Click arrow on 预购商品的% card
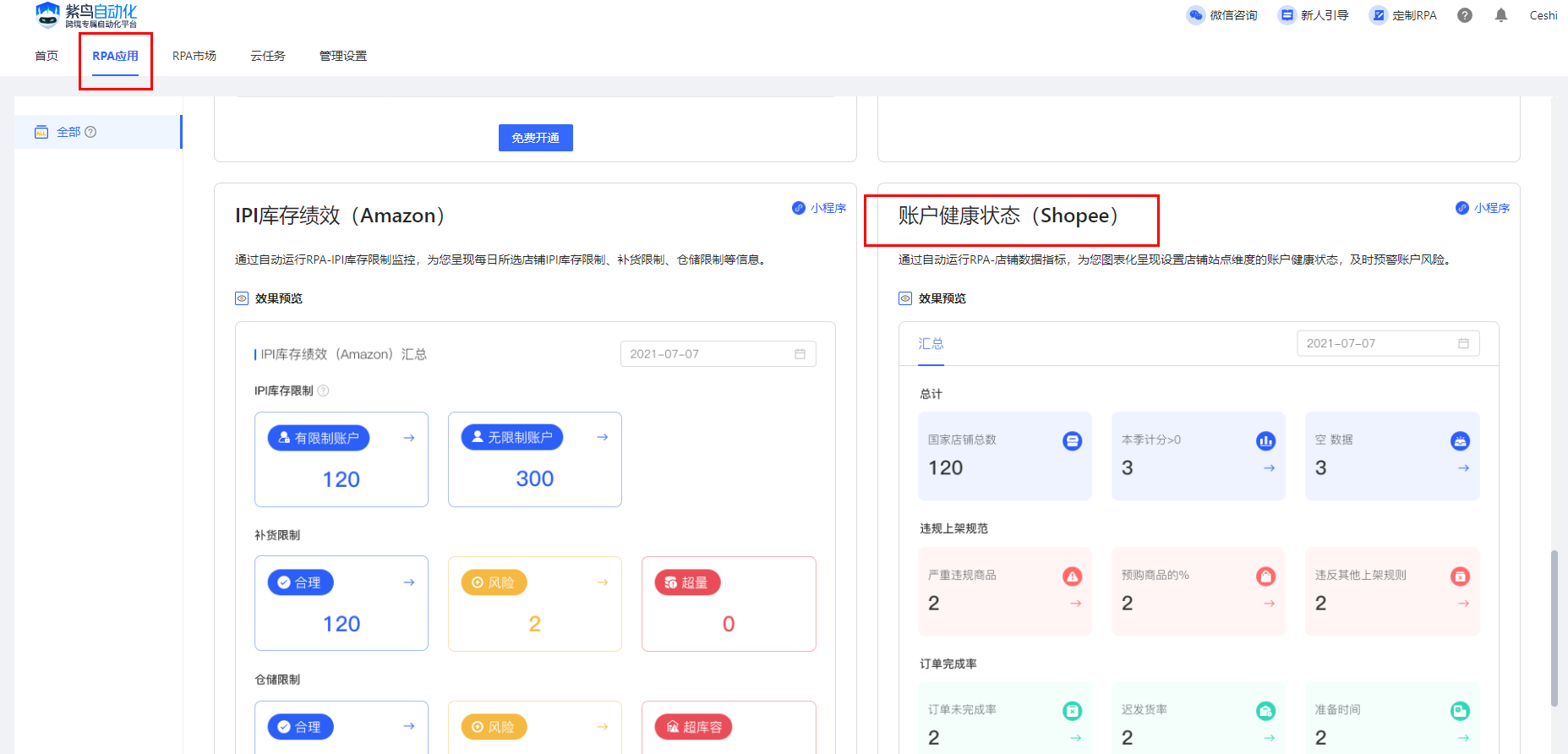 [x=1270, y=604]
